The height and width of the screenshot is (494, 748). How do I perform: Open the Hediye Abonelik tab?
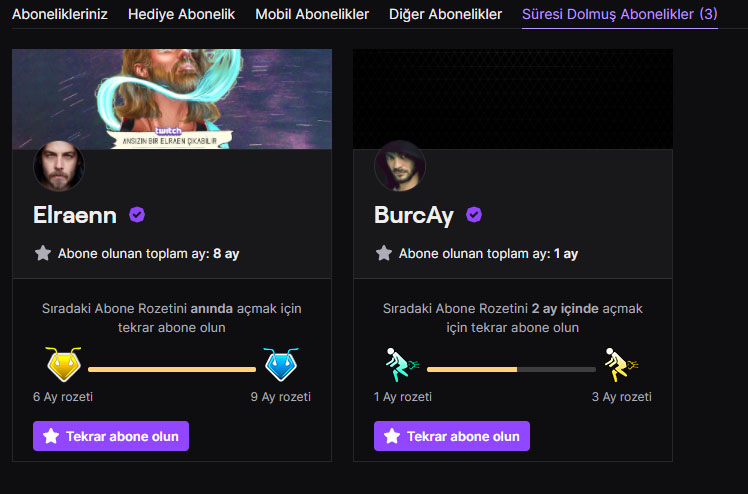click(x=181, y=14)
